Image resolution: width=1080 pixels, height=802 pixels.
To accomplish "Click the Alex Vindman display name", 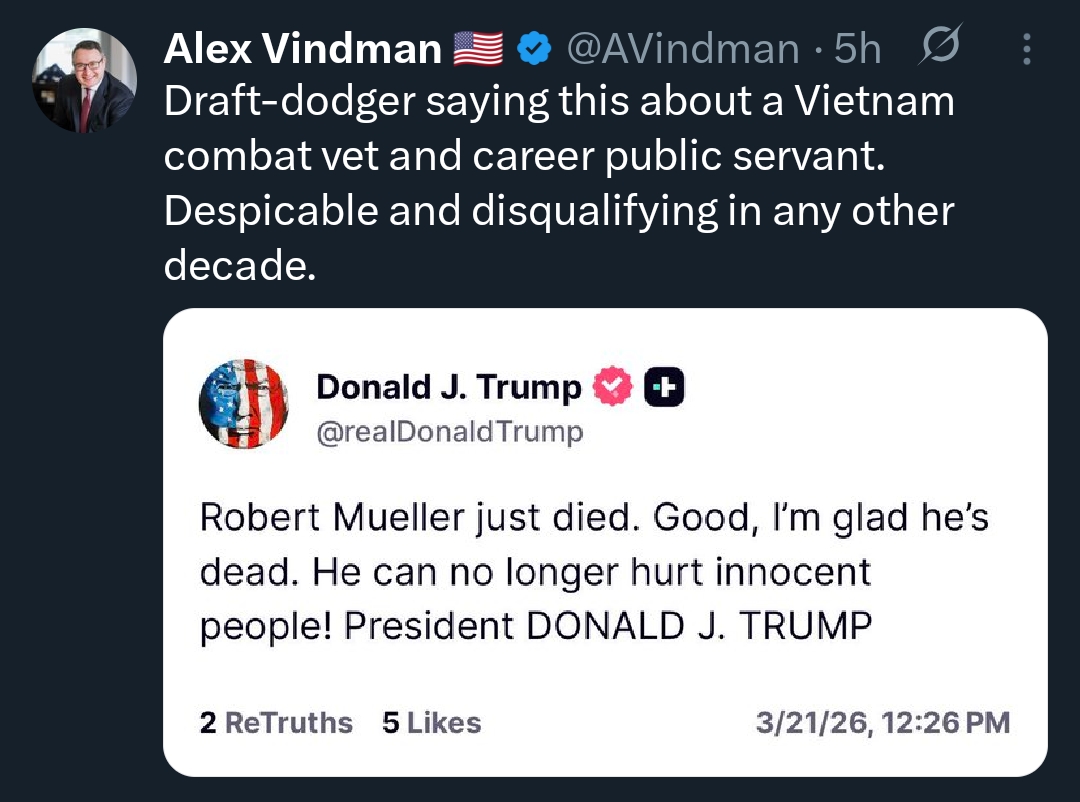I will coord(303,47).
